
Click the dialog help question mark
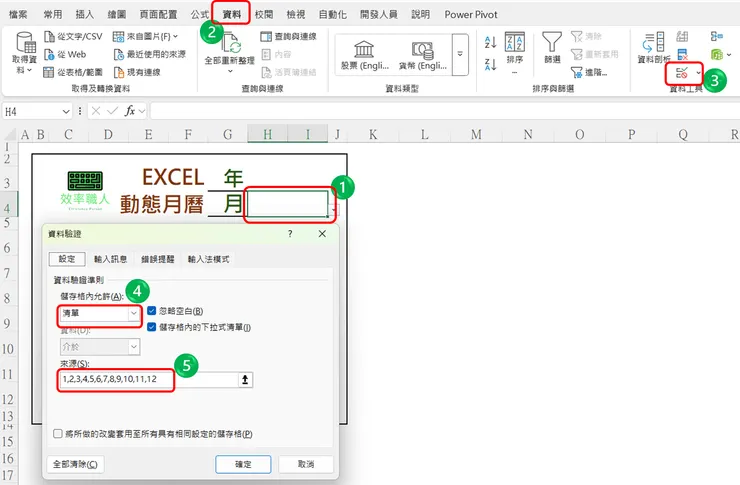tap(290, 234)
